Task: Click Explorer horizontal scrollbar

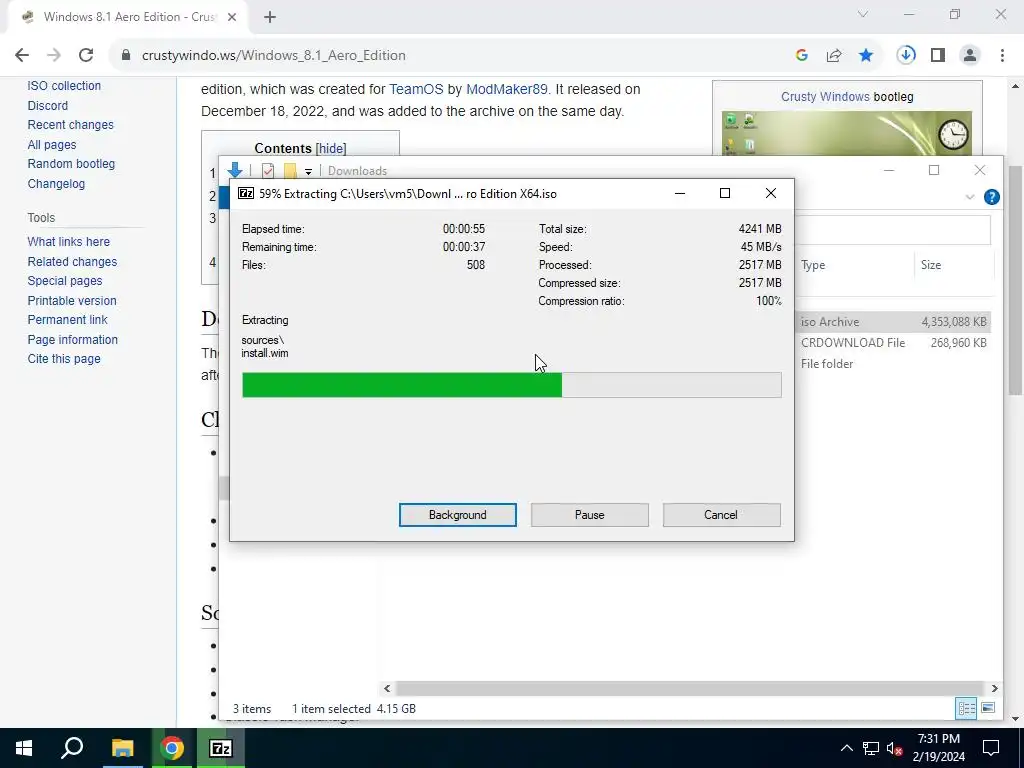Action: (690, 688)
